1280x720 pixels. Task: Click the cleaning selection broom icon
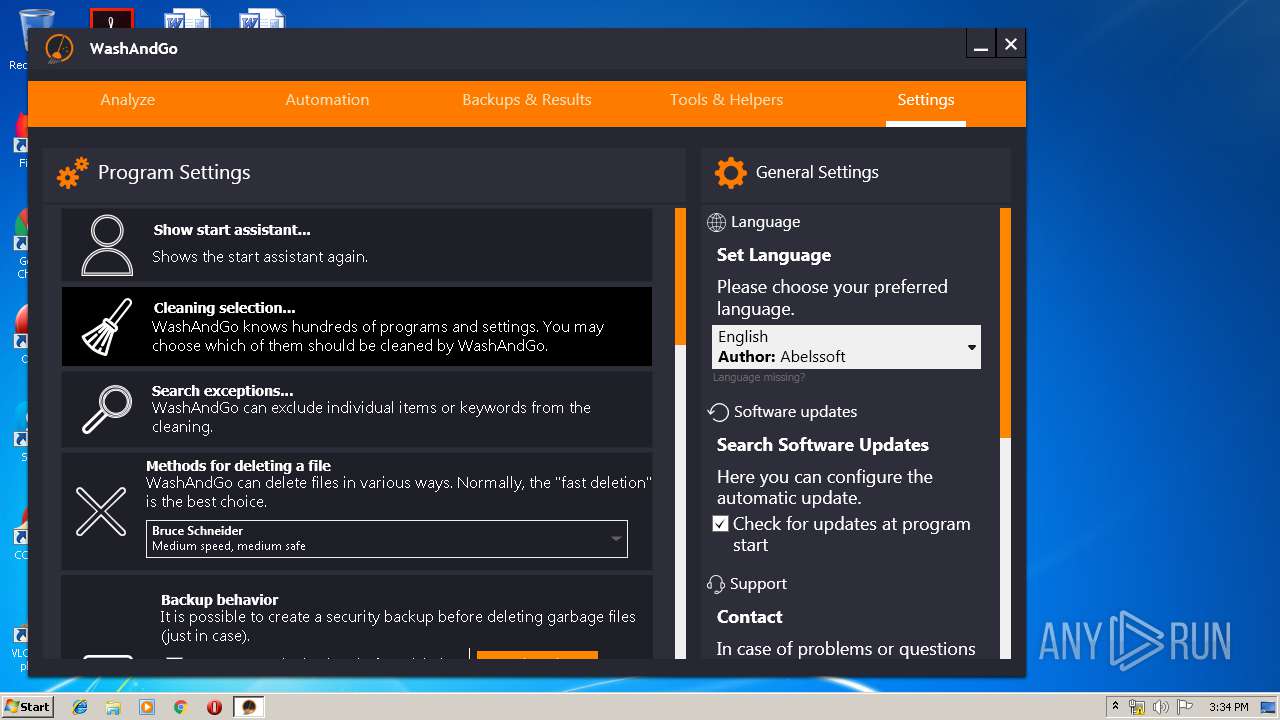point(107,327)
